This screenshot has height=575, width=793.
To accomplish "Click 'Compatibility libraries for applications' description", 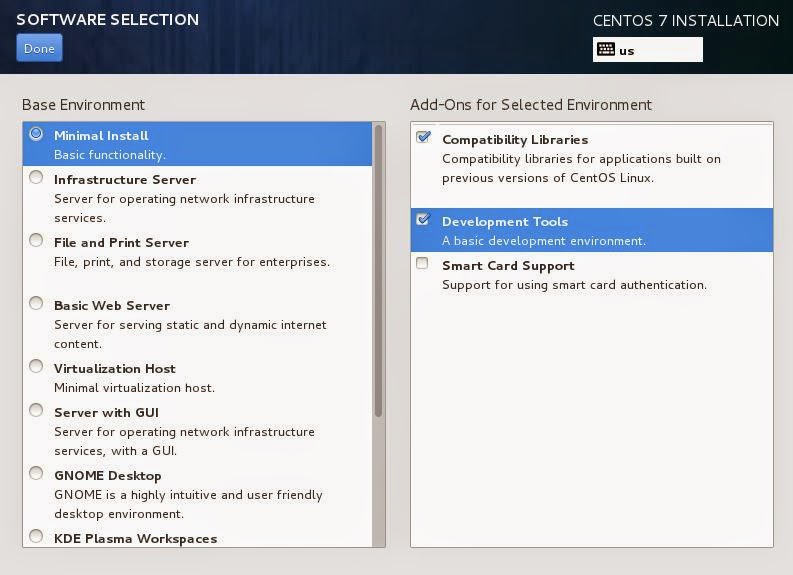I will (x=581, y=168).
